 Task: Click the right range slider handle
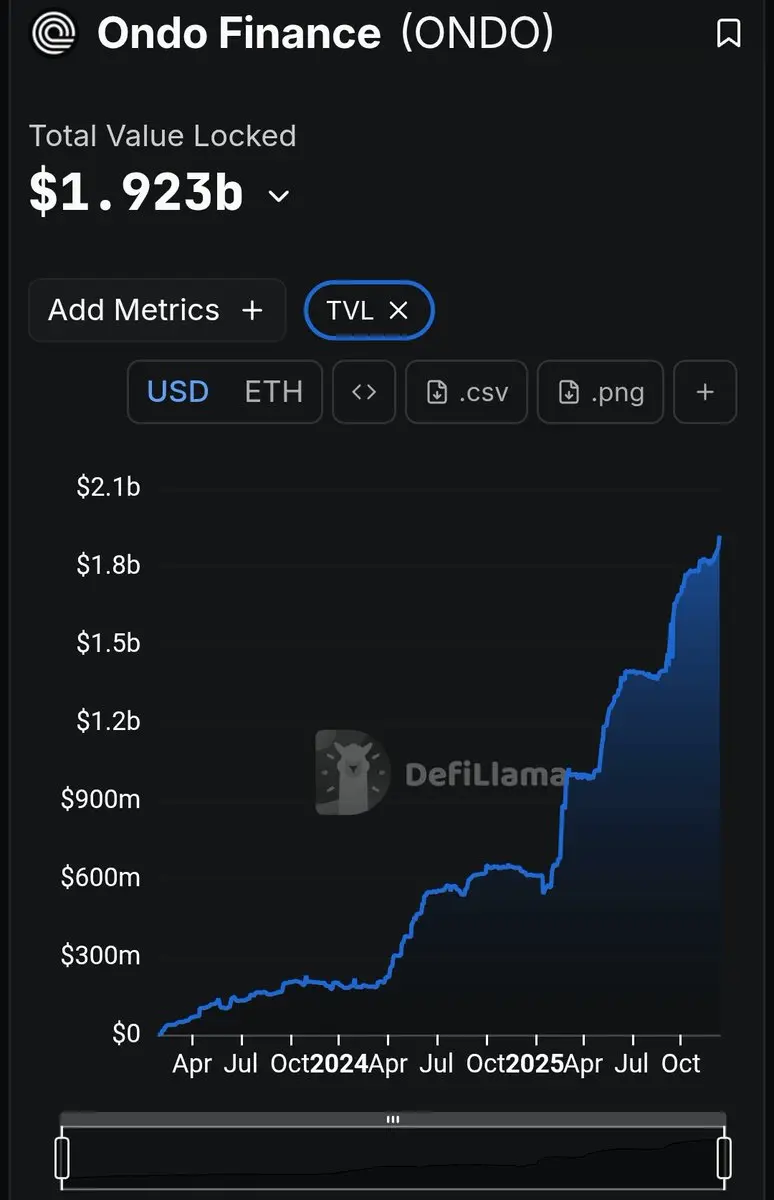724,1157
